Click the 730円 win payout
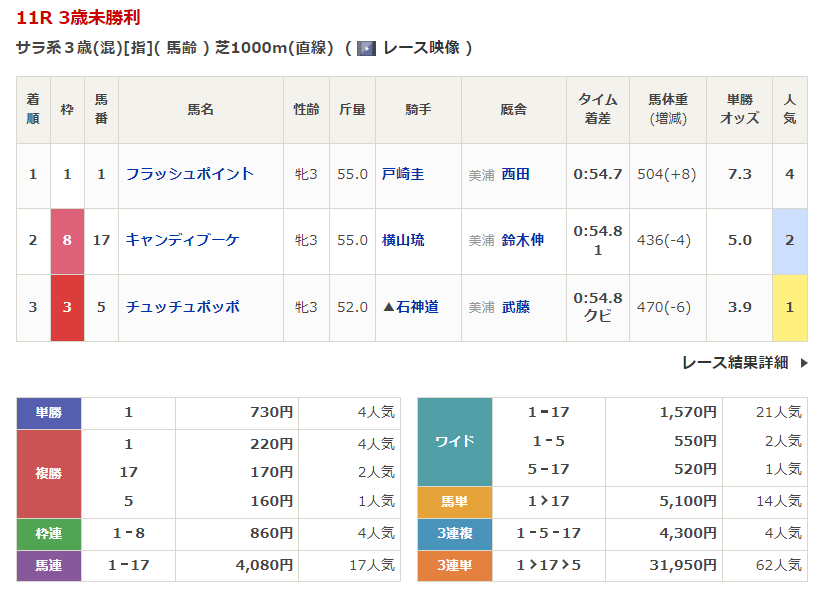Viewport: 823px width, 590px height. pos(271,413)
